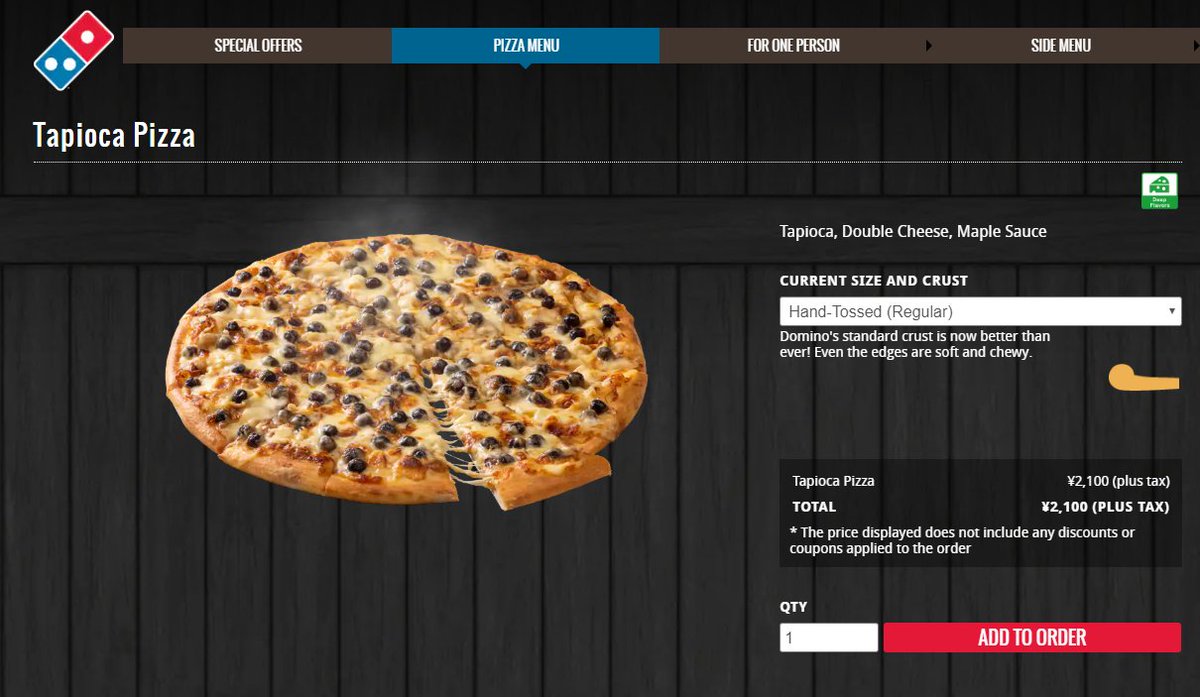The image size is (1200, 697).
Task: Open the Hand-Tossed (Regular) crust dropdown
Action: coord(980,311)
